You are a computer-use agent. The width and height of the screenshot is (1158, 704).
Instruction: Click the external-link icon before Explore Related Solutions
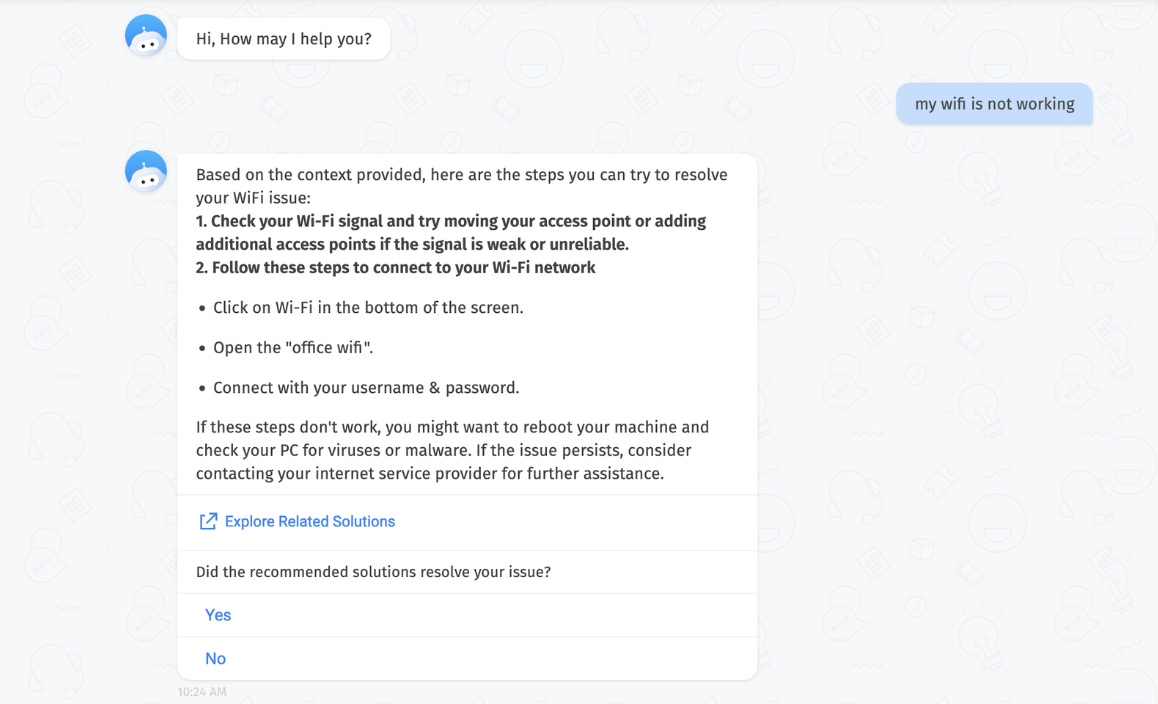pyautogui.click(x=208, y=521)
